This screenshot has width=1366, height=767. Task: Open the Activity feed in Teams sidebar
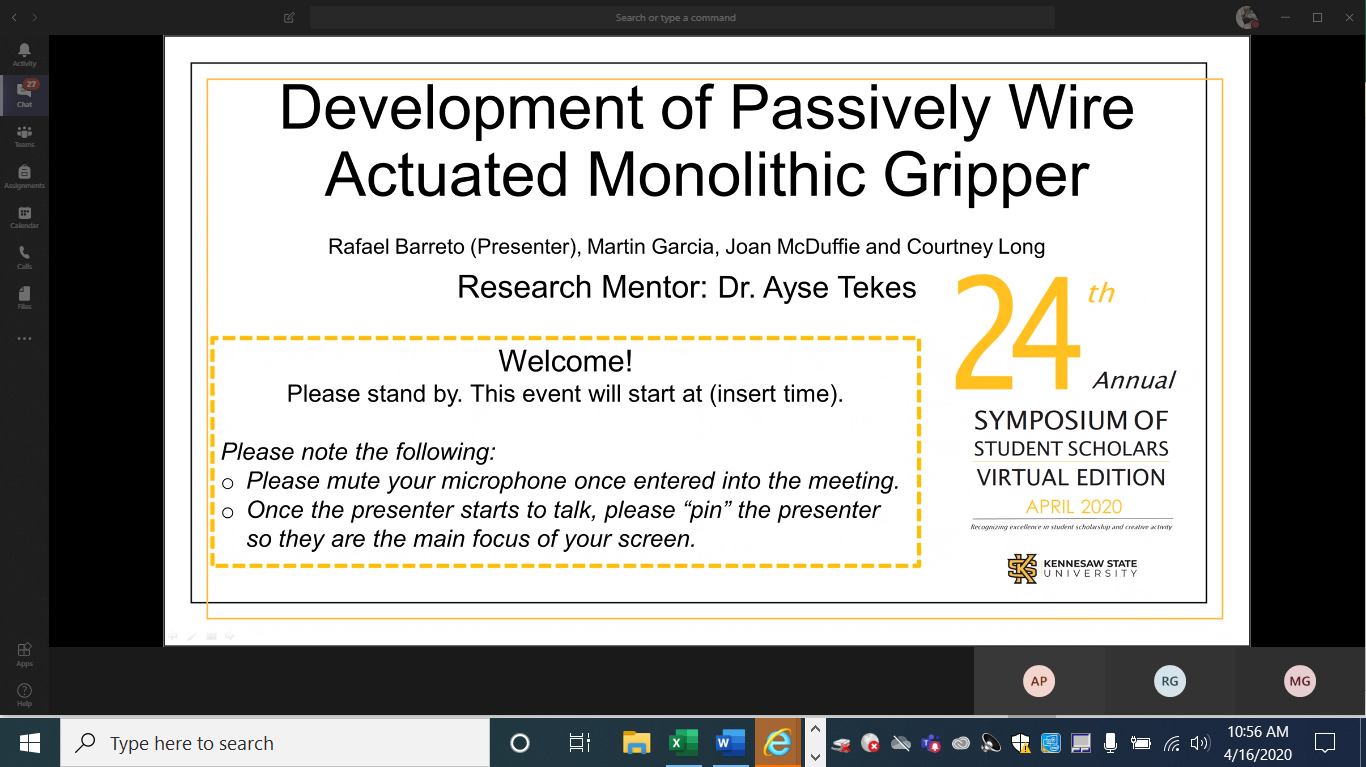tap(24, 54)
